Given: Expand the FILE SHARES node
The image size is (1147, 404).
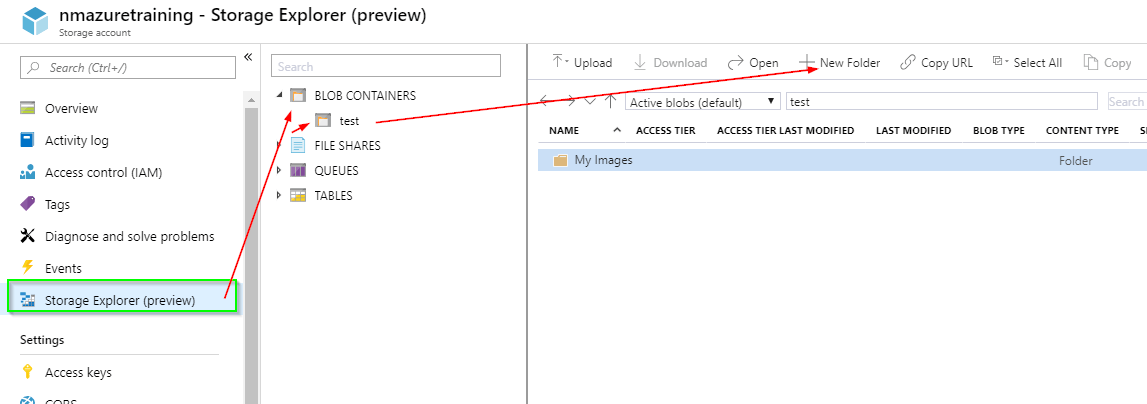Looking at the screenshot, I should [280, 145].
